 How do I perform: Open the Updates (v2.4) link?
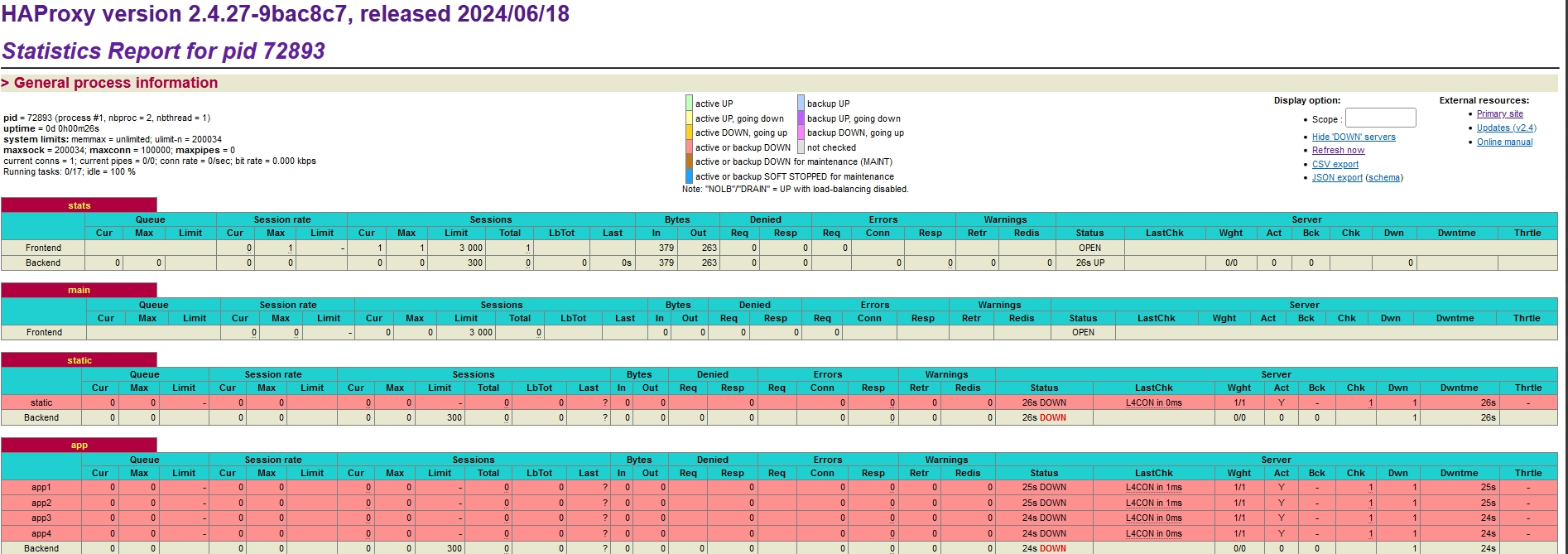coord(1506,128)
